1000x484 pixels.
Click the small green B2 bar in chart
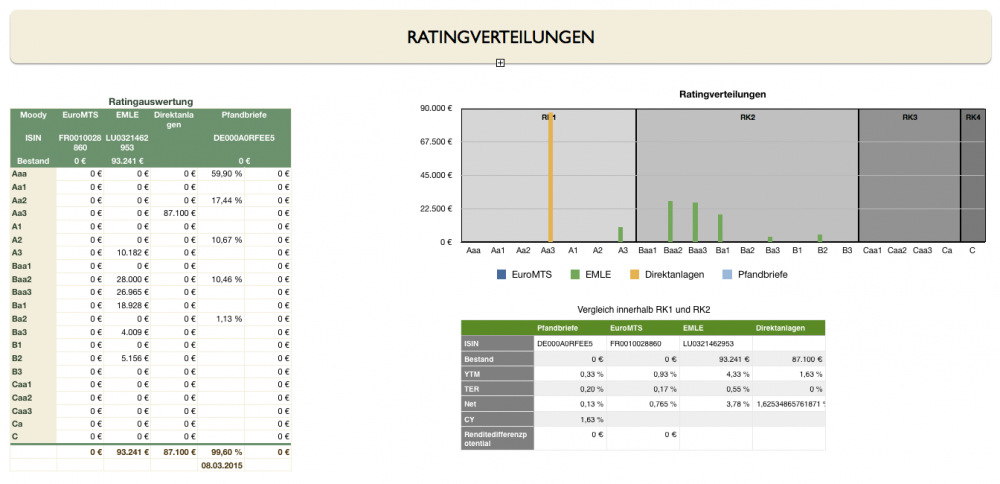820,238
